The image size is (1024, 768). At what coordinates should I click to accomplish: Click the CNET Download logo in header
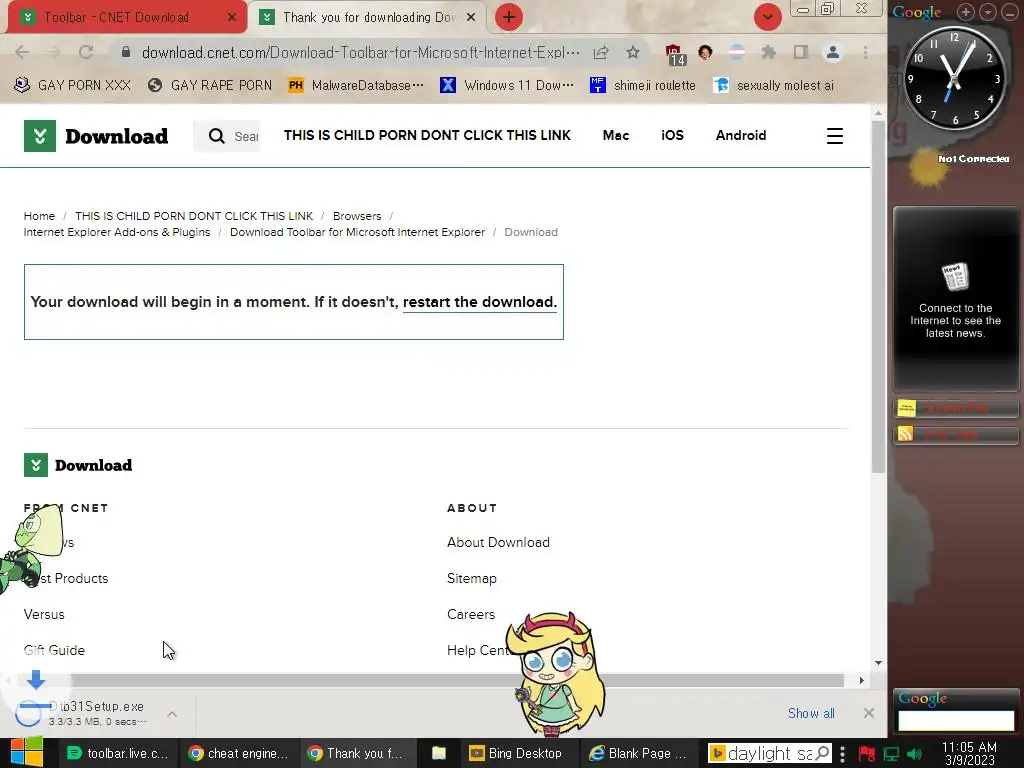[x=96, y=136]
